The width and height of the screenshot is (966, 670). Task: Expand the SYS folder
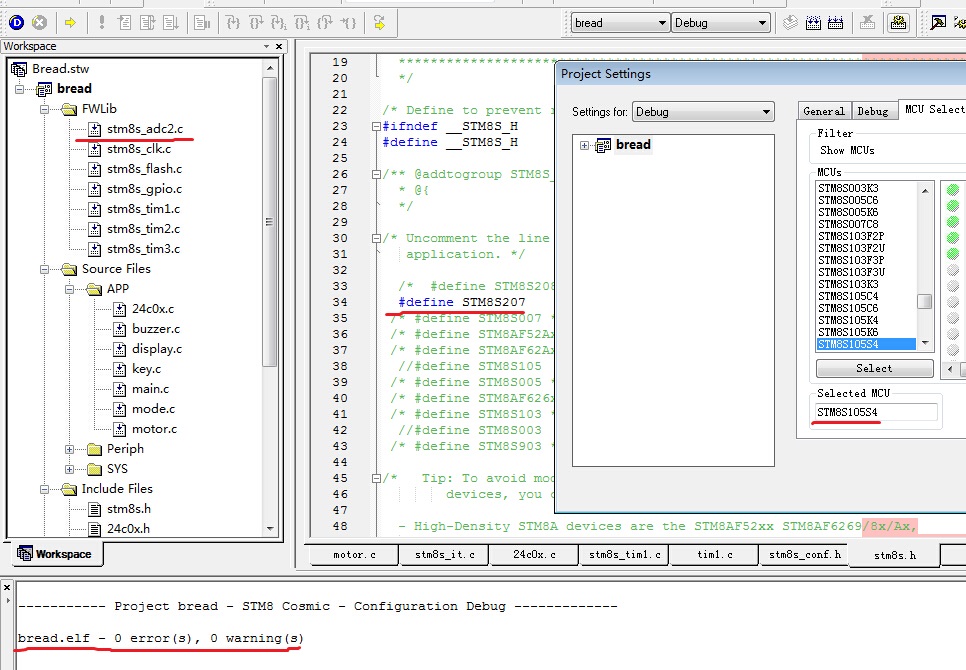coord(70,469)
